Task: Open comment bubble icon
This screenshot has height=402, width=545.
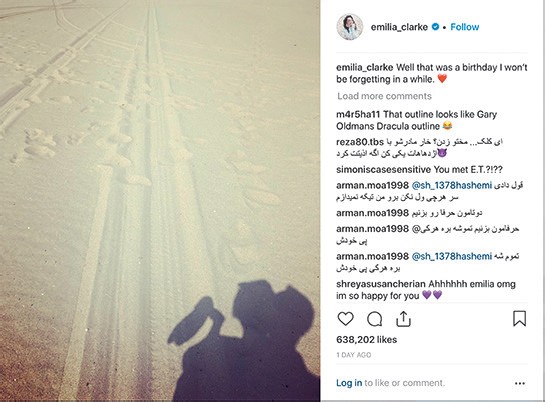Action: pos(375,319)
